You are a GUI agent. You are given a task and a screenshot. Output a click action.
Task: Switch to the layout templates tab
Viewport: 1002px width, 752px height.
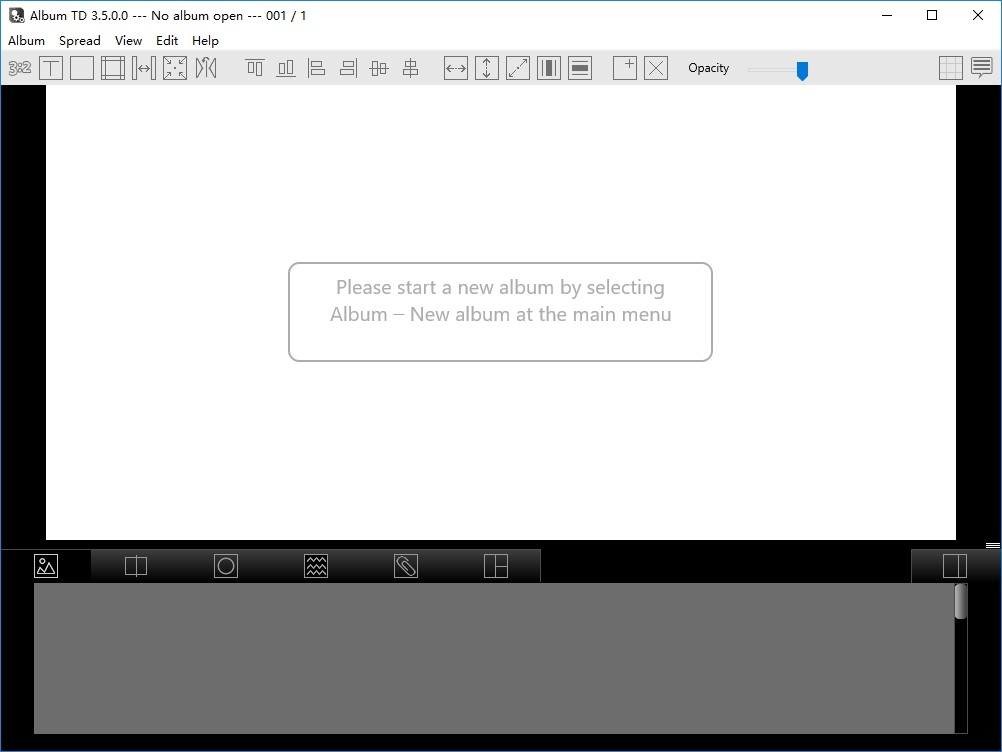coord(496,566)
